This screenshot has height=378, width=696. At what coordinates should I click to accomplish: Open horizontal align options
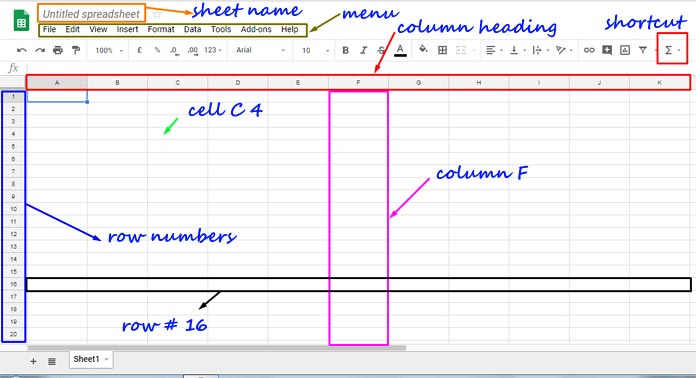[x=494, y=50]
